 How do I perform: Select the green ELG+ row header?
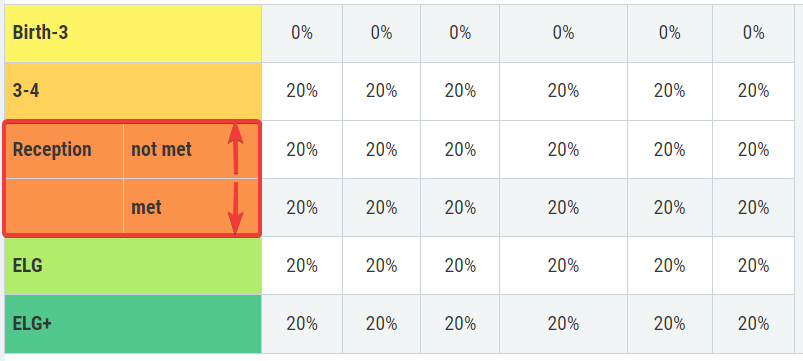(x=133, y=324)
